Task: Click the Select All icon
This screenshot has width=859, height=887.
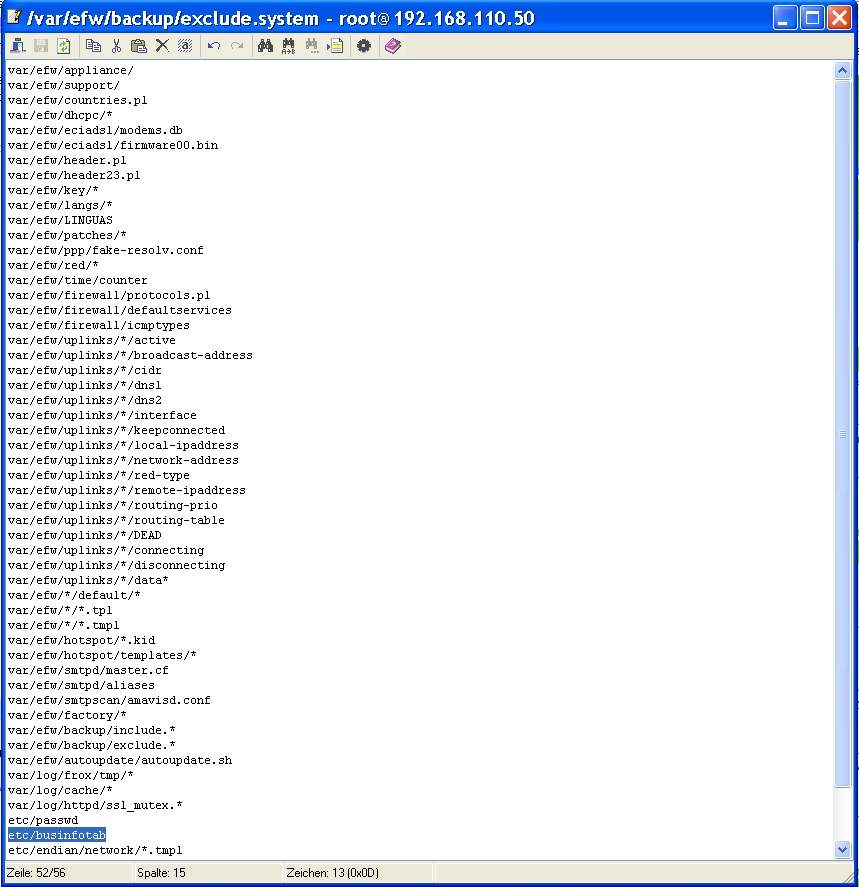Action: click(185, 46)
